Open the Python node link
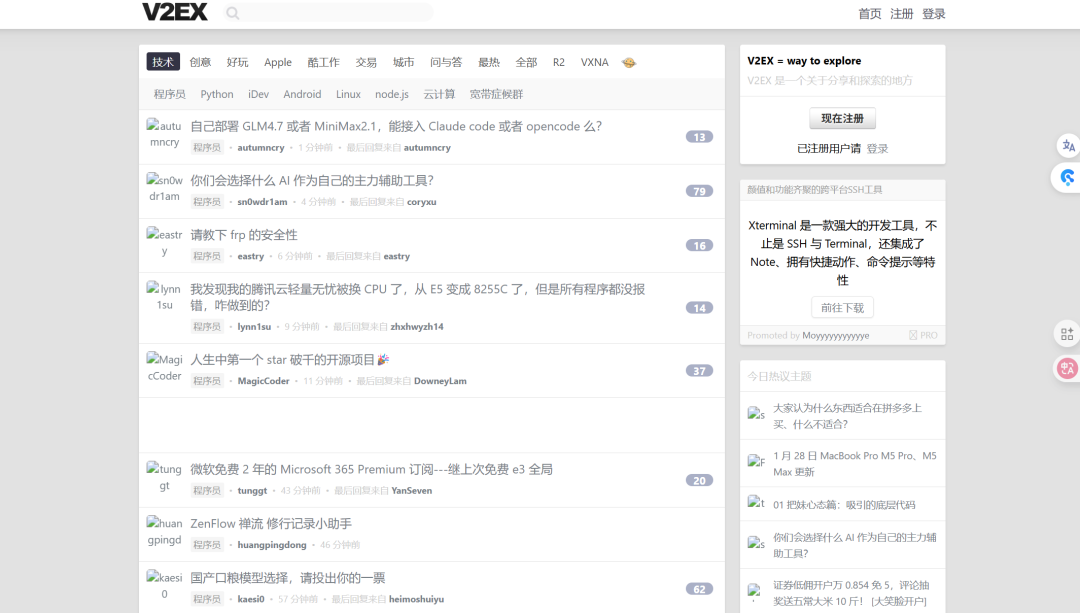Screen dimensions: 1080x613 pos(217,94)
